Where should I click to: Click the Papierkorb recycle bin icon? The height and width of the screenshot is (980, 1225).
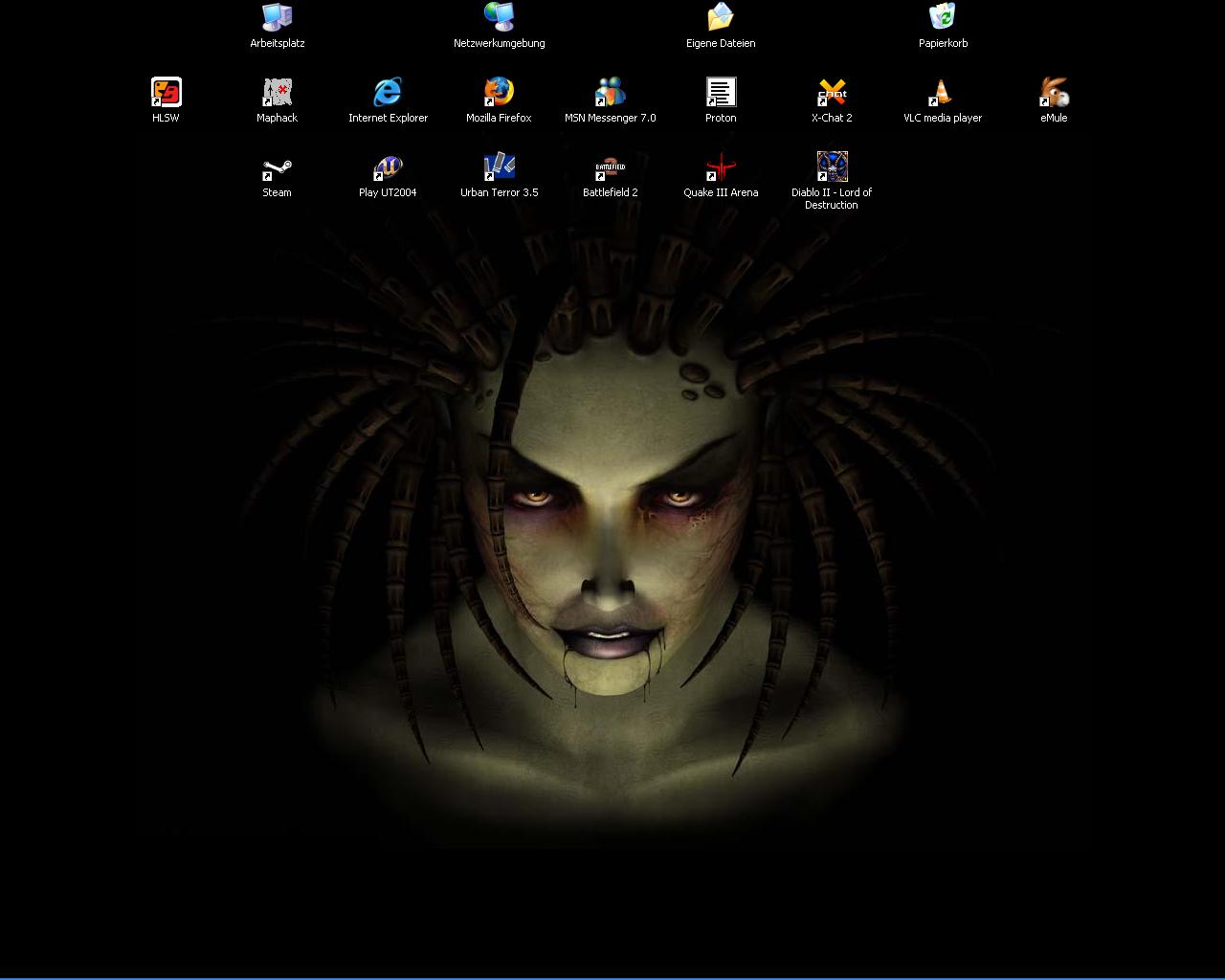[943, 17]
